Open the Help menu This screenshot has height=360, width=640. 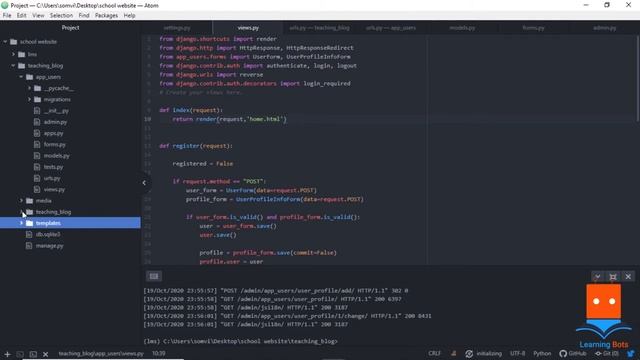tap(129, 16)
